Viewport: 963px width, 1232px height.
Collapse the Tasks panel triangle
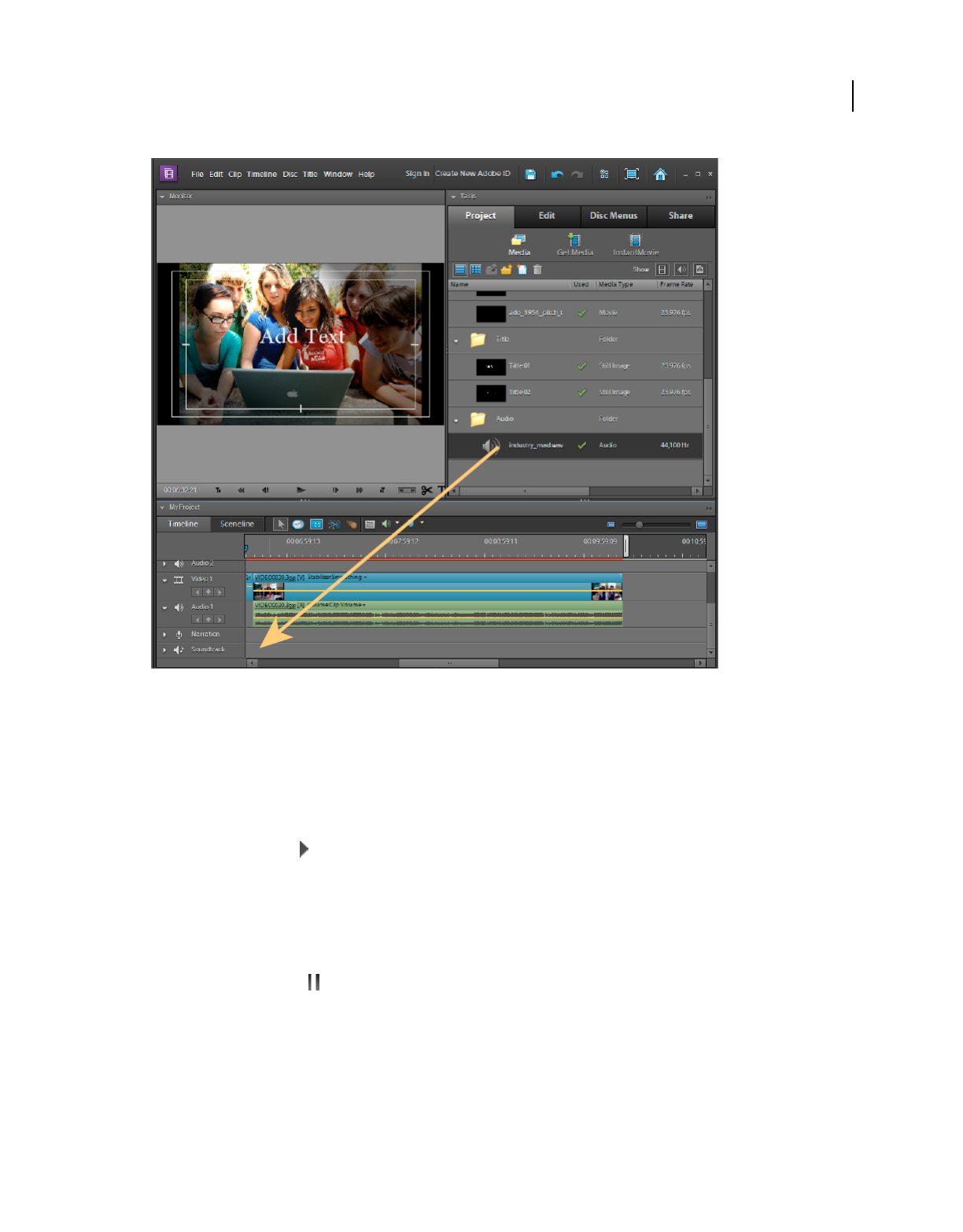point(453,197)
